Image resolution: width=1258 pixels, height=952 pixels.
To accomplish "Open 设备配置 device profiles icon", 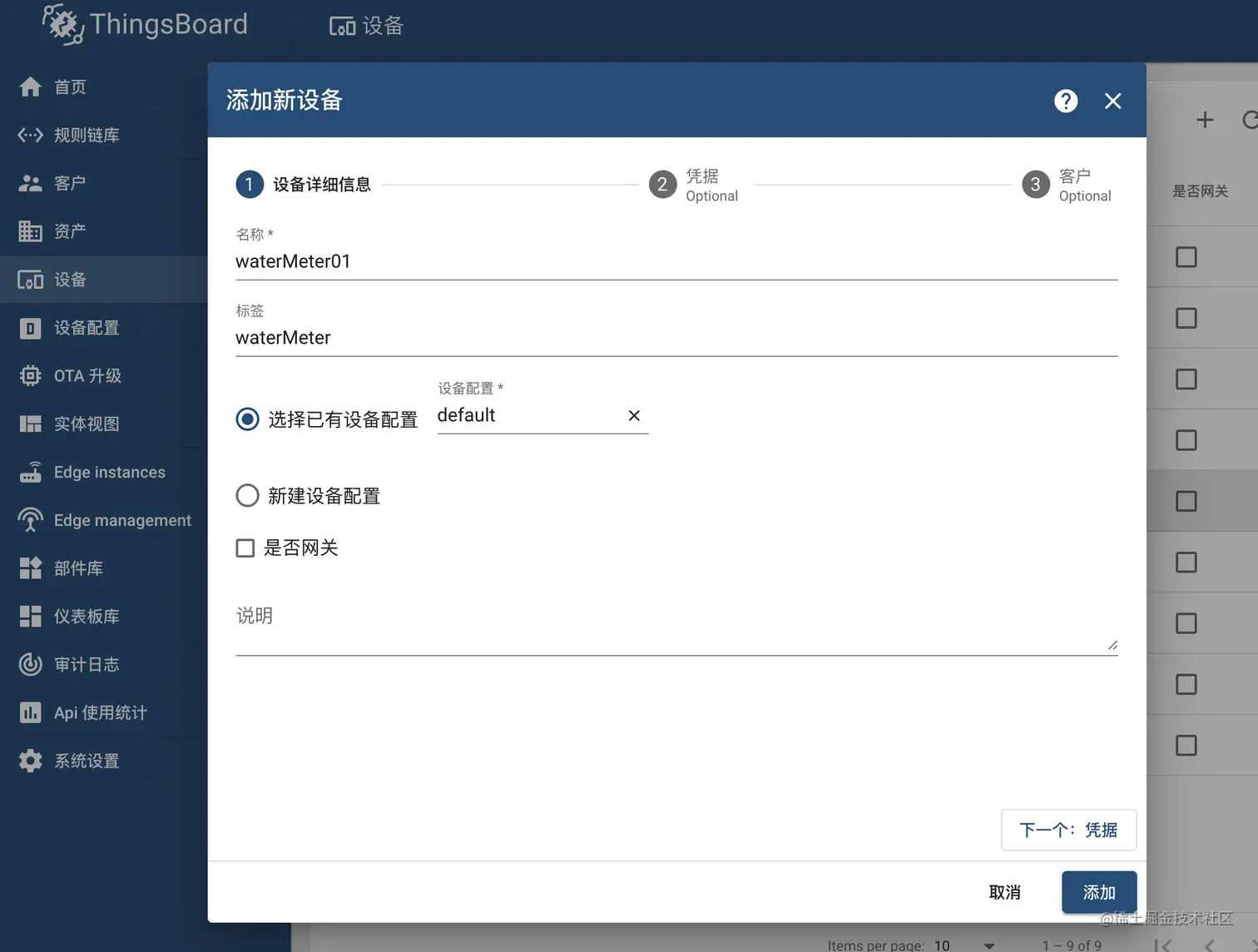I will [30, 328].
